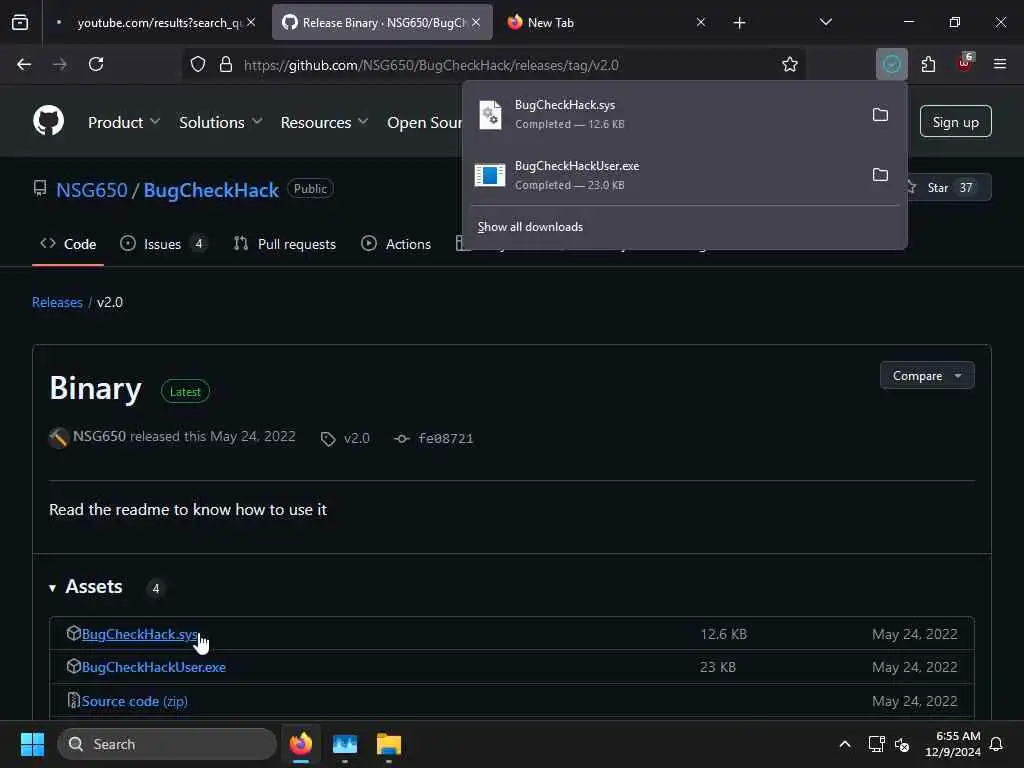Click the site security padlock icon
This screenshot has width=1024, height=768.
(x=226, y=65)
